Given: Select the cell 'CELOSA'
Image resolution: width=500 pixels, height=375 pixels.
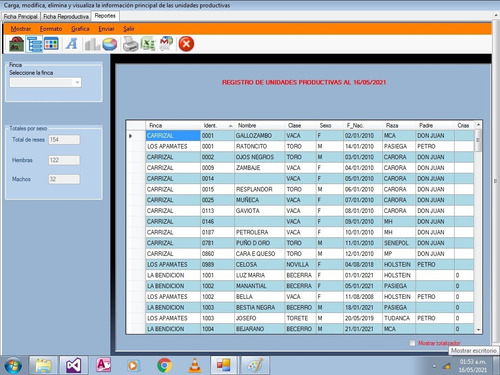Looking at the screenshot, I should (259, 264).
